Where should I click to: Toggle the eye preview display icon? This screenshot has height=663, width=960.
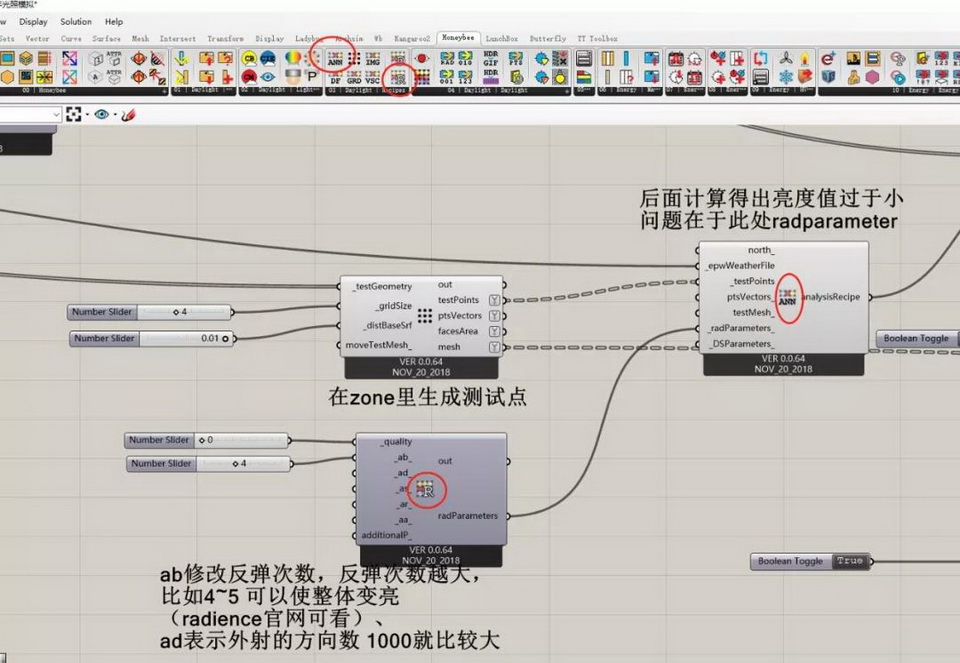tap(101, 115)
